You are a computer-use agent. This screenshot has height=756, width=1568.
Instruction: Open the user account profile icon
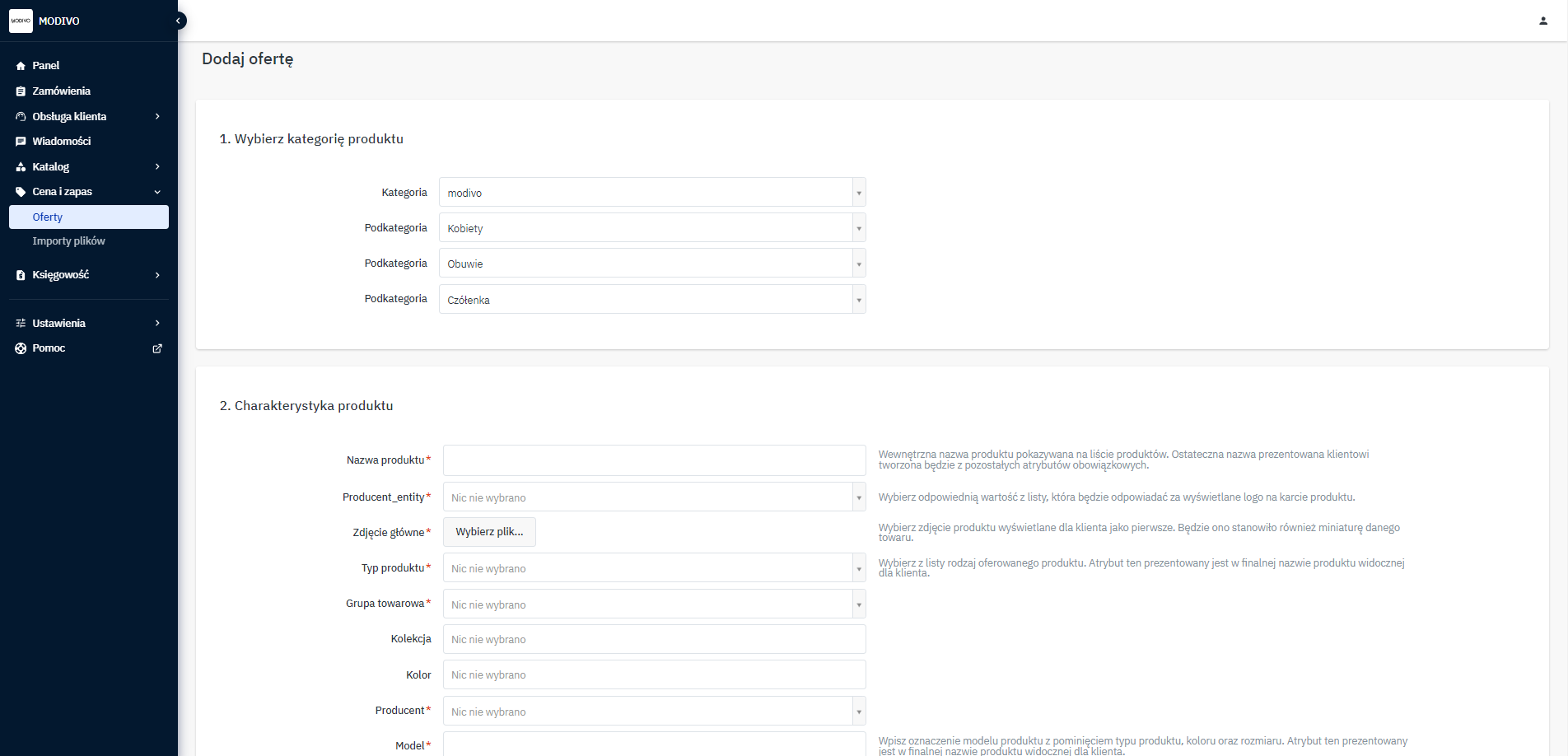(1542, 21)
